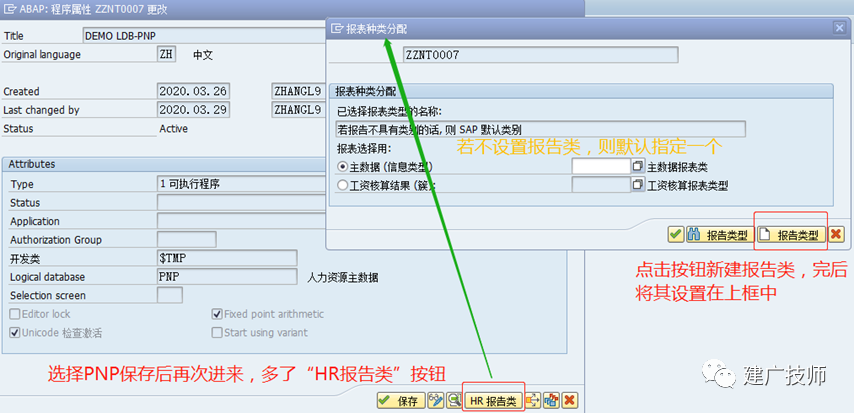
Task: Click the ZZNT0007 program name field
Action: (540, 55)
